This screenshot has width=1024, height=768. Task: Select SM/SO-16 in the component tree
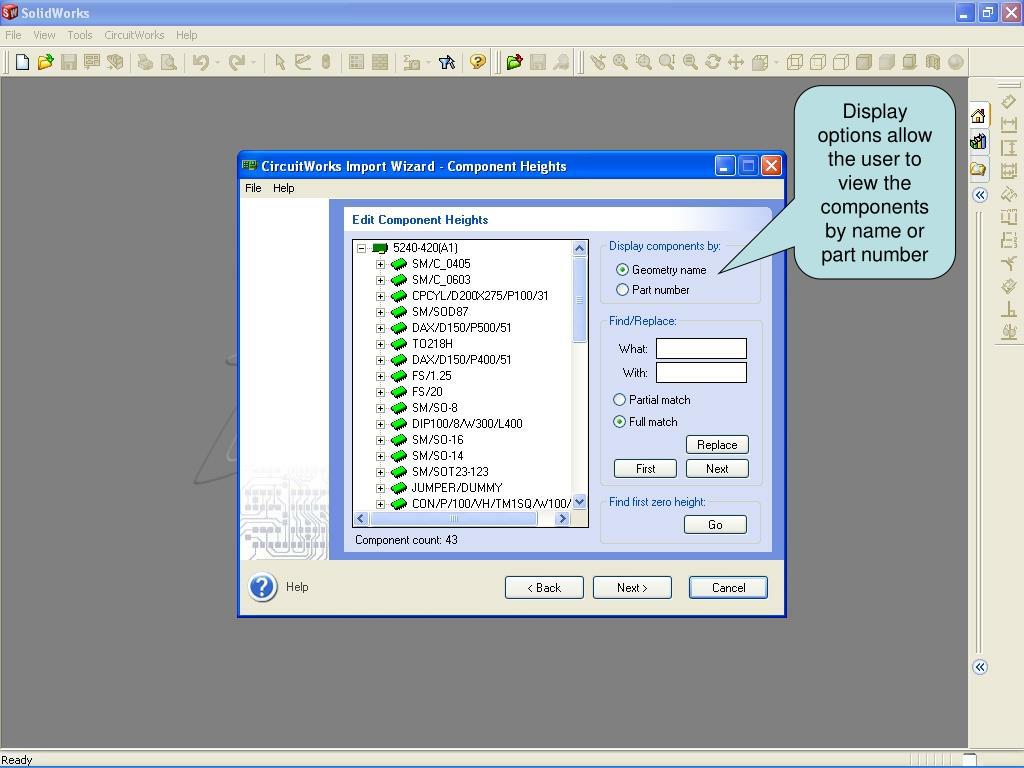438,440
